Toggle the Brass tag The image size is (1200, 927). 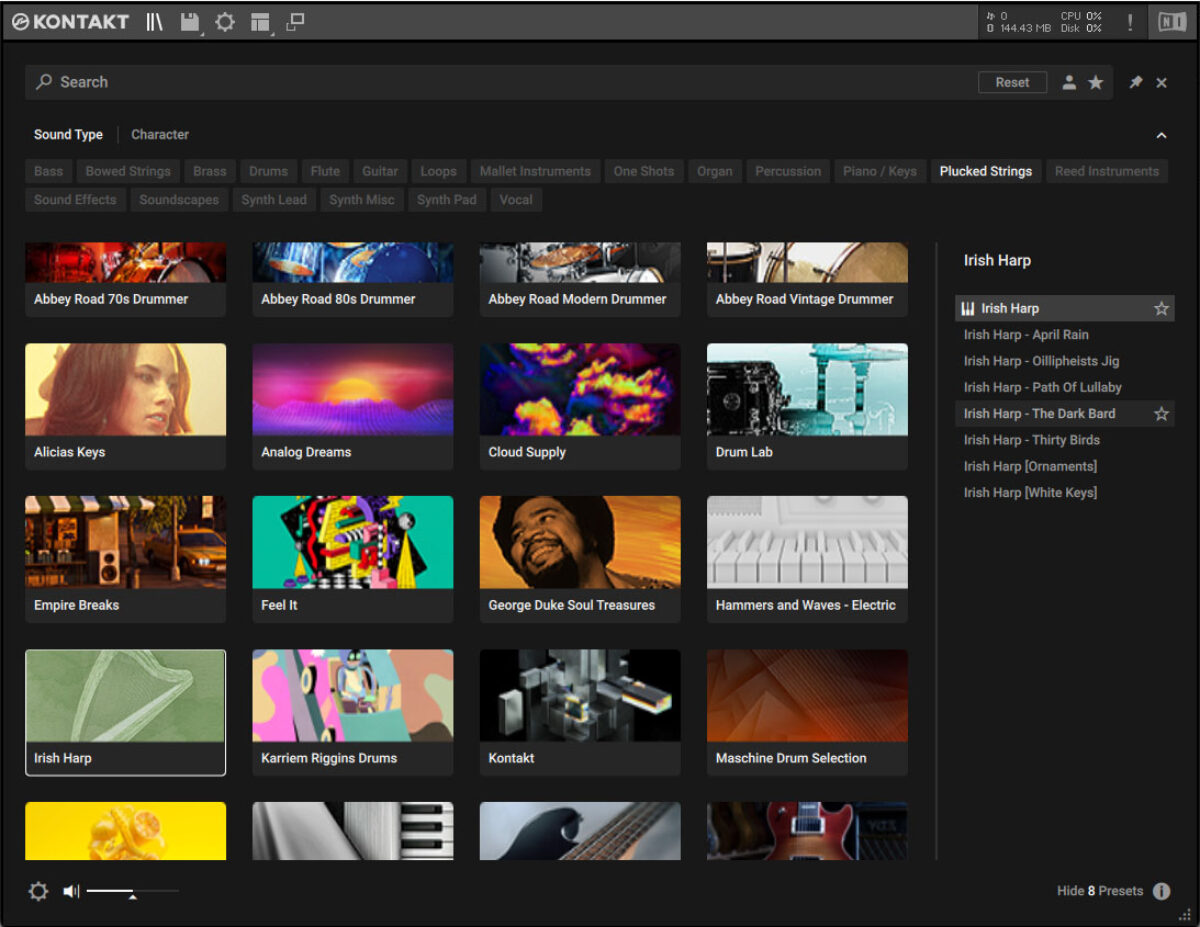click(210, 171)
